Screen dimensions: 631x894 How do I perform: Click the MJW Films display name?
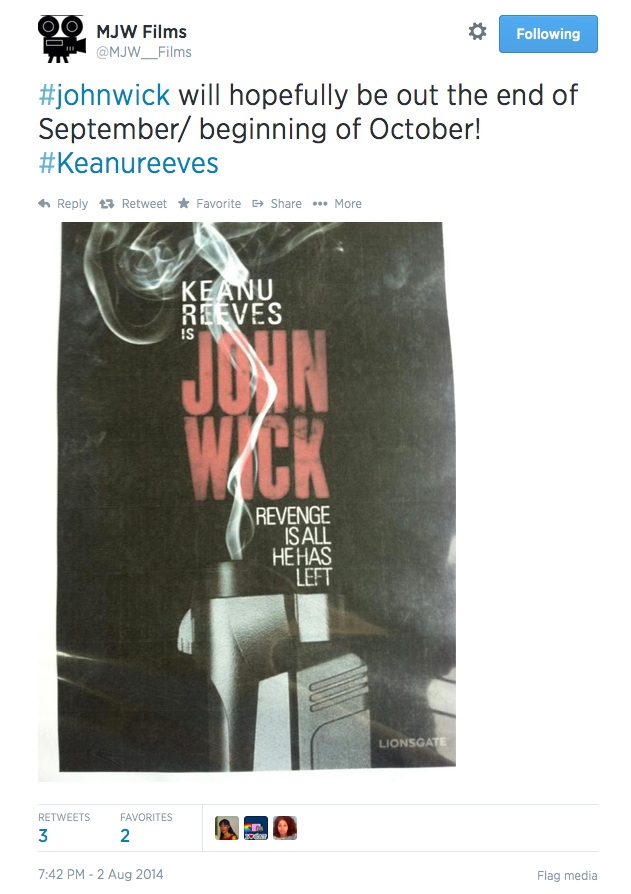(141, 32)
